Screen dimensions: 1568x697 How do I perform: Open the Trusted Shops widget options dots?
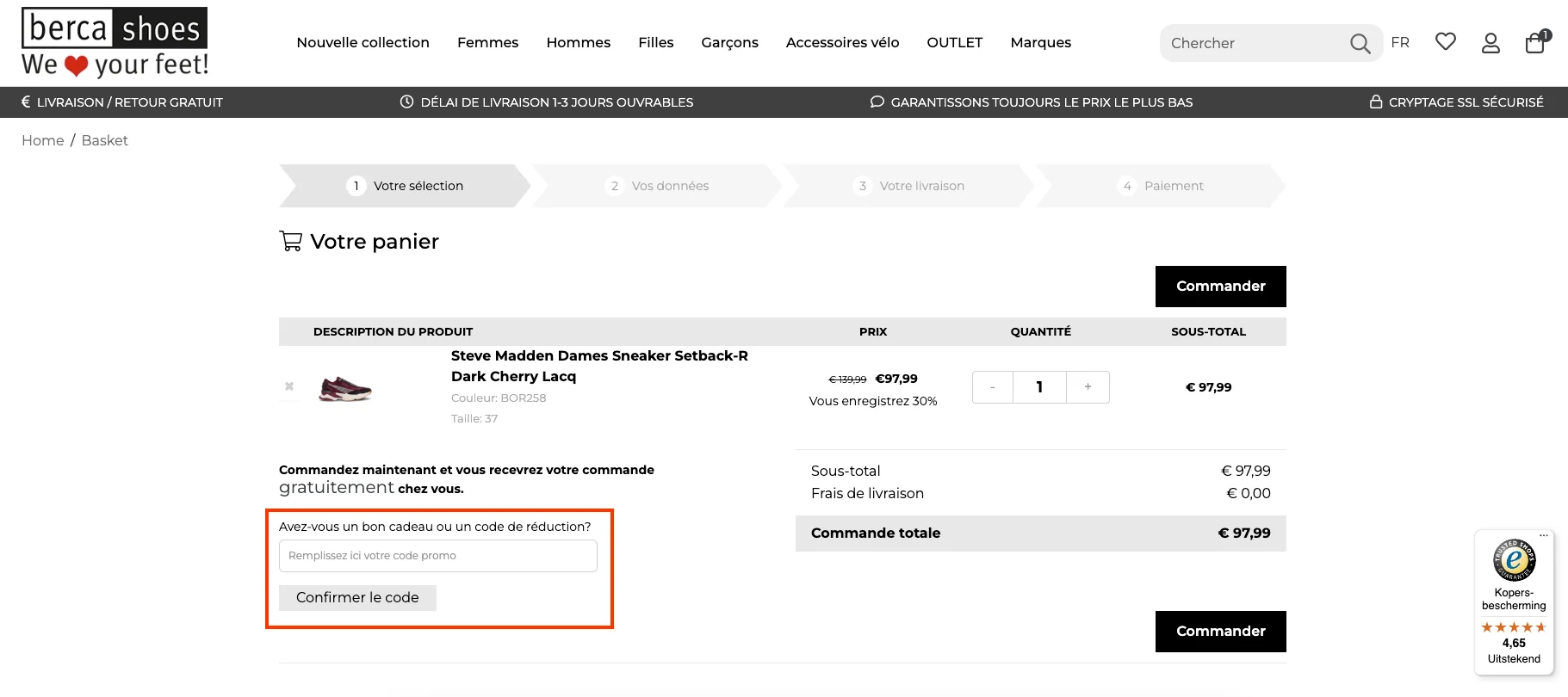[x=1544, y=535]
